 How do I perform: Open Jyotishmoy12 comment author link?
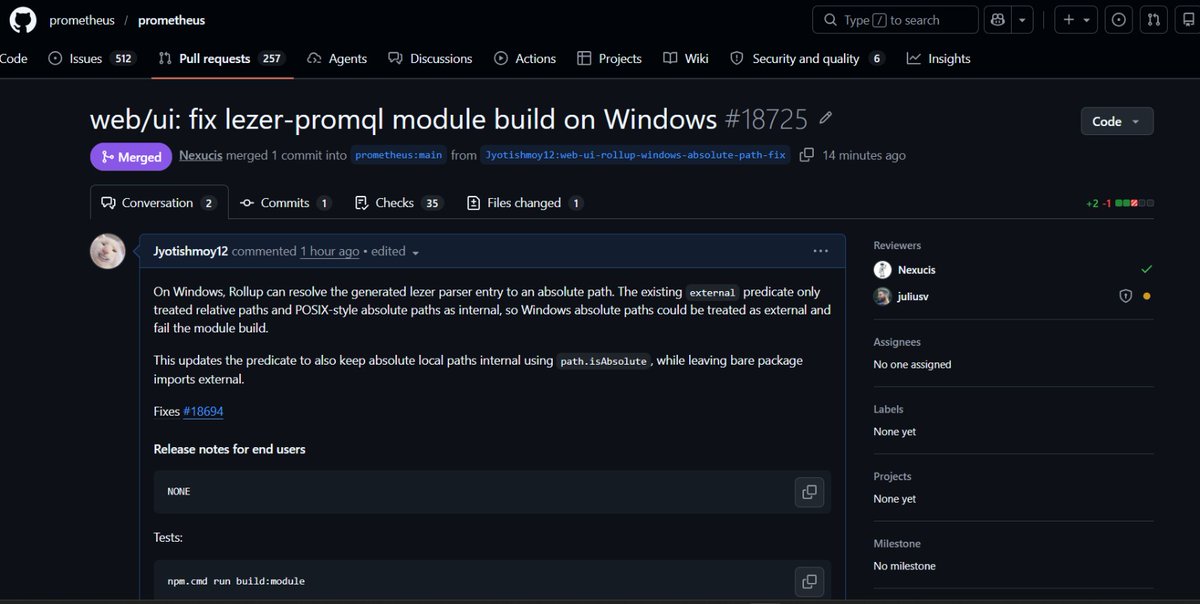coord(191,251)
